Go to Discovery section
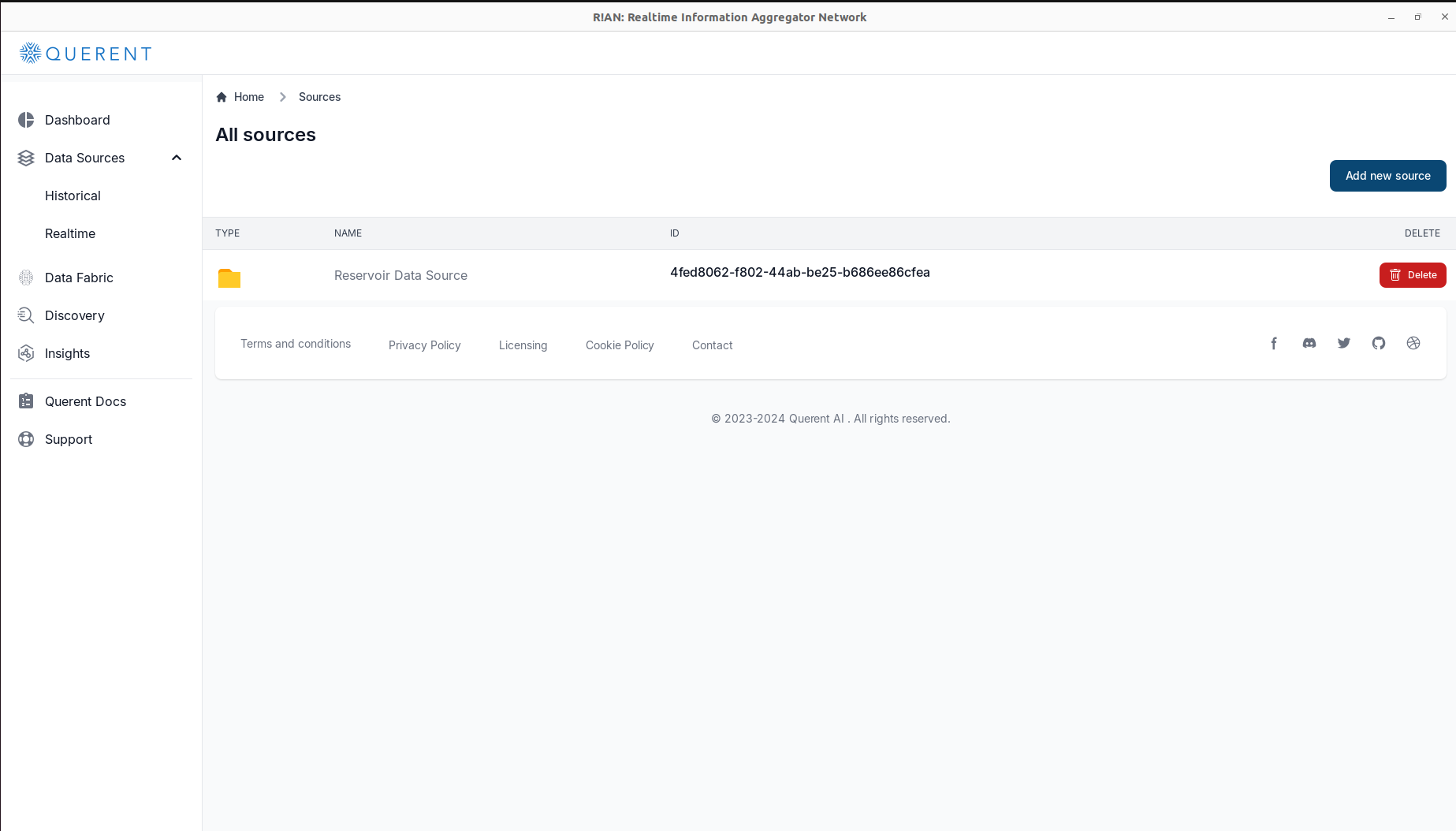This screenshot has width=1456, height=831. click(75, 315)
